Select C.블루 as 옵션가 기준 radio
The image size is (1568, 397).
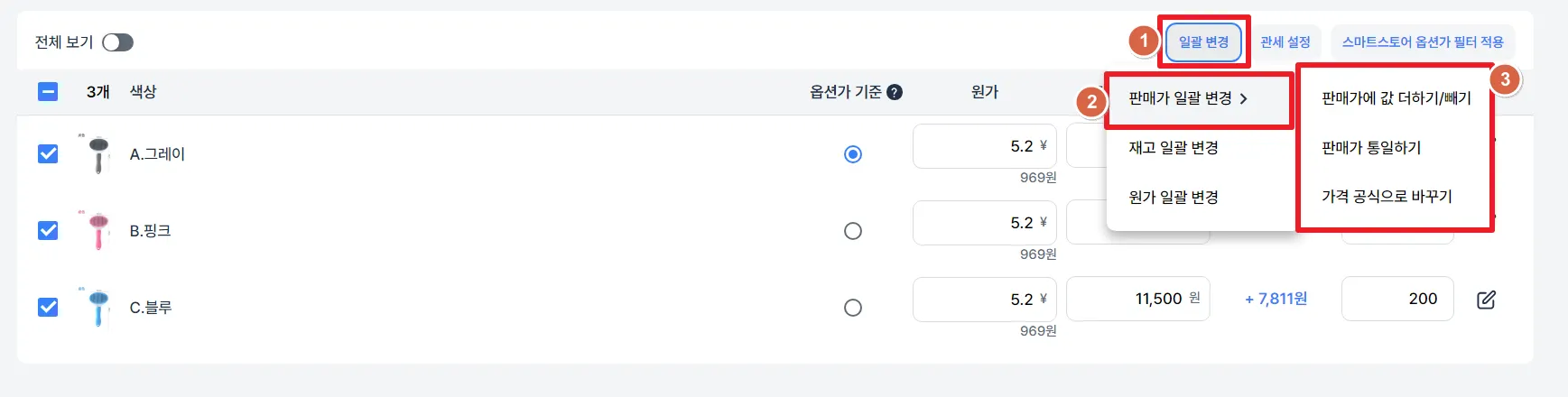[852, 308]
